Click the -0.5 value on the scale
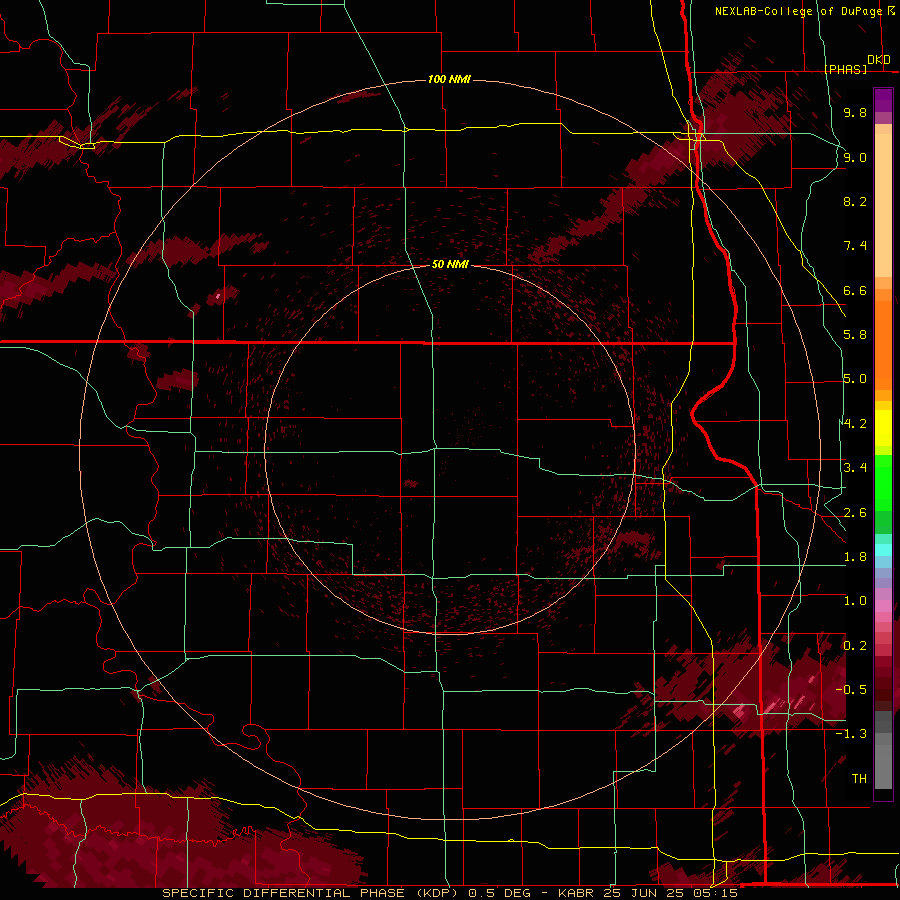Image resolution: width=900 pixels, height=900 pixels. pos(851,689)
